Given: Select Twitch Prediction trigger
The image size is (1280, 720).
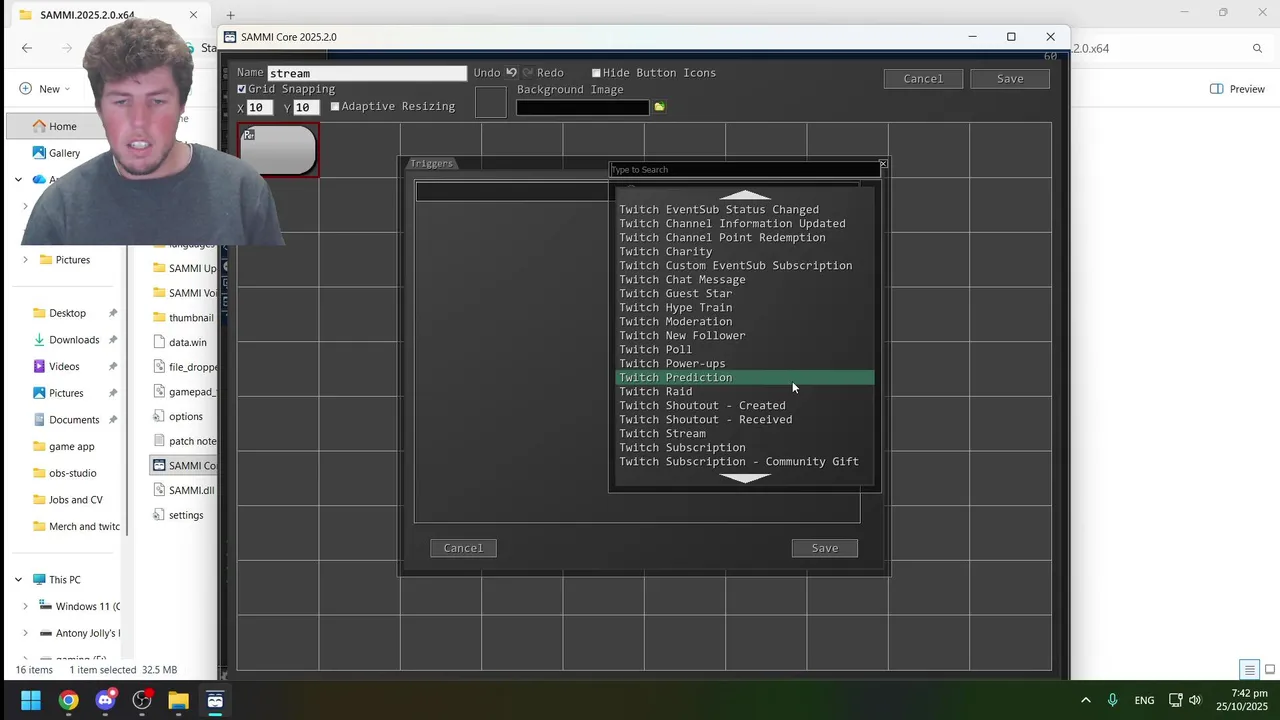Looking at the screenshot, I should click(x=745, y=378).
